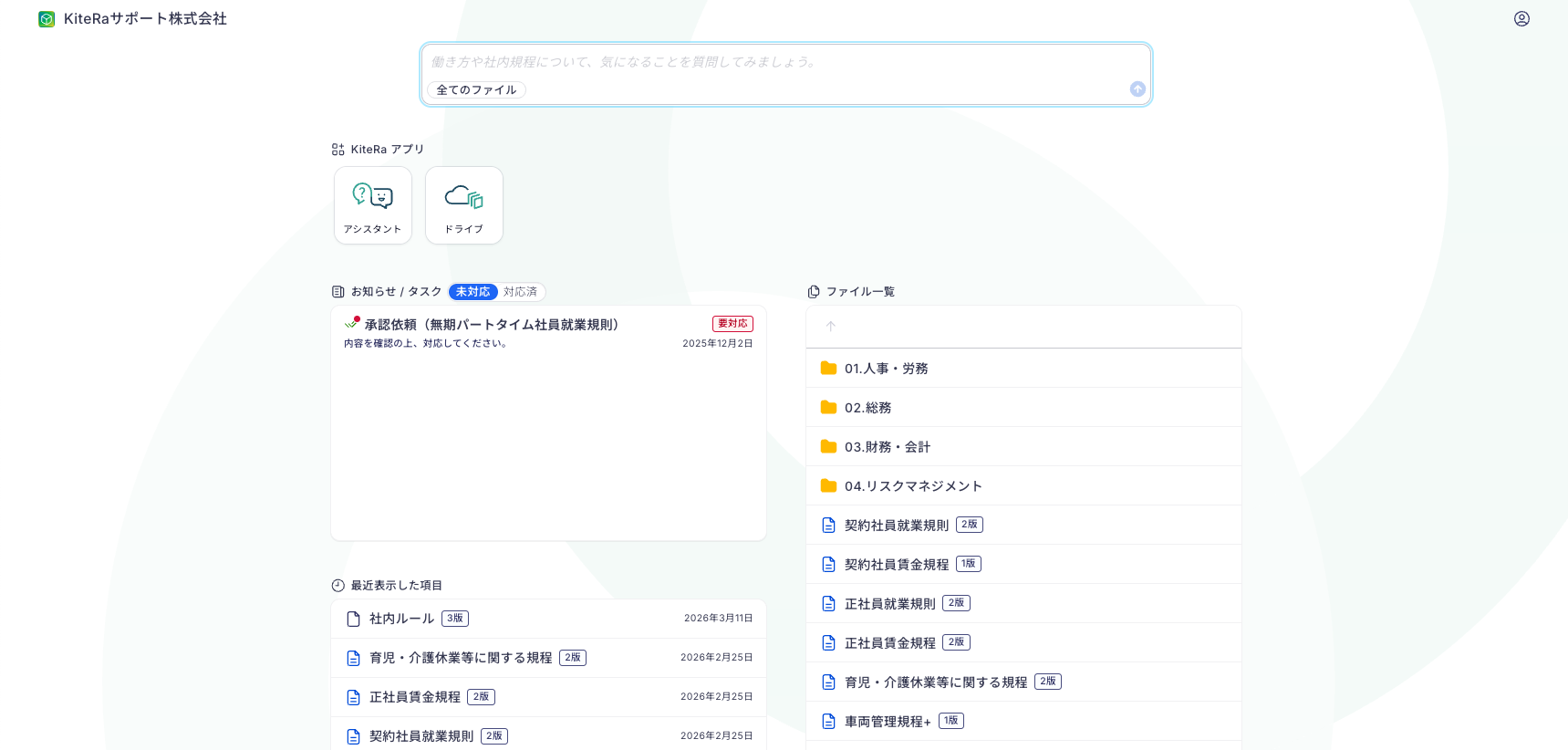Image resolution: width=1568 pixels, height=750 pixels.
Task: Open the 承認依頼 approval request task
Action: (x=492, y=325)
